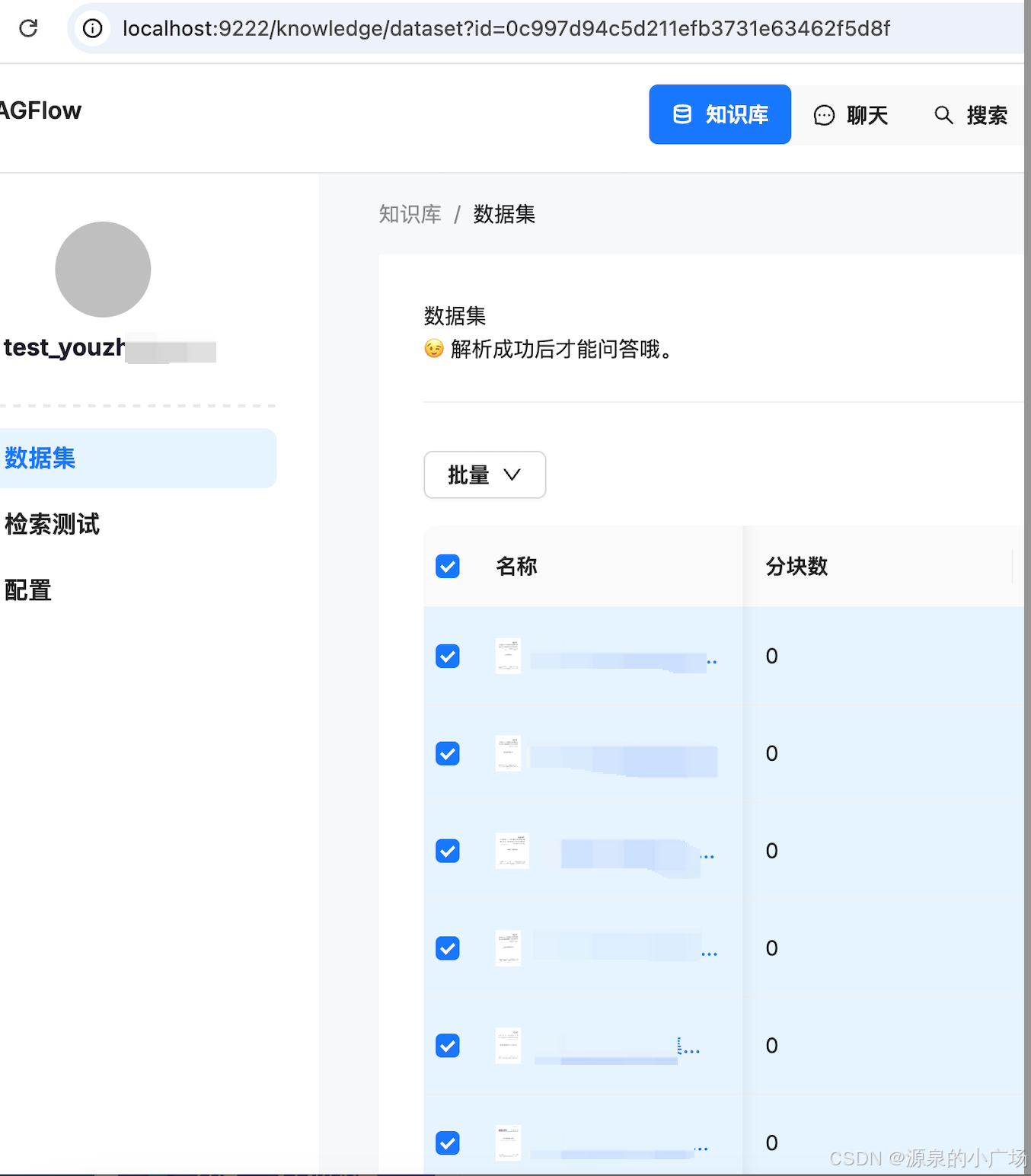This screenshot has height=1176, width=1031.
Task: Click the third row document file icon
Action: [512, 851]
